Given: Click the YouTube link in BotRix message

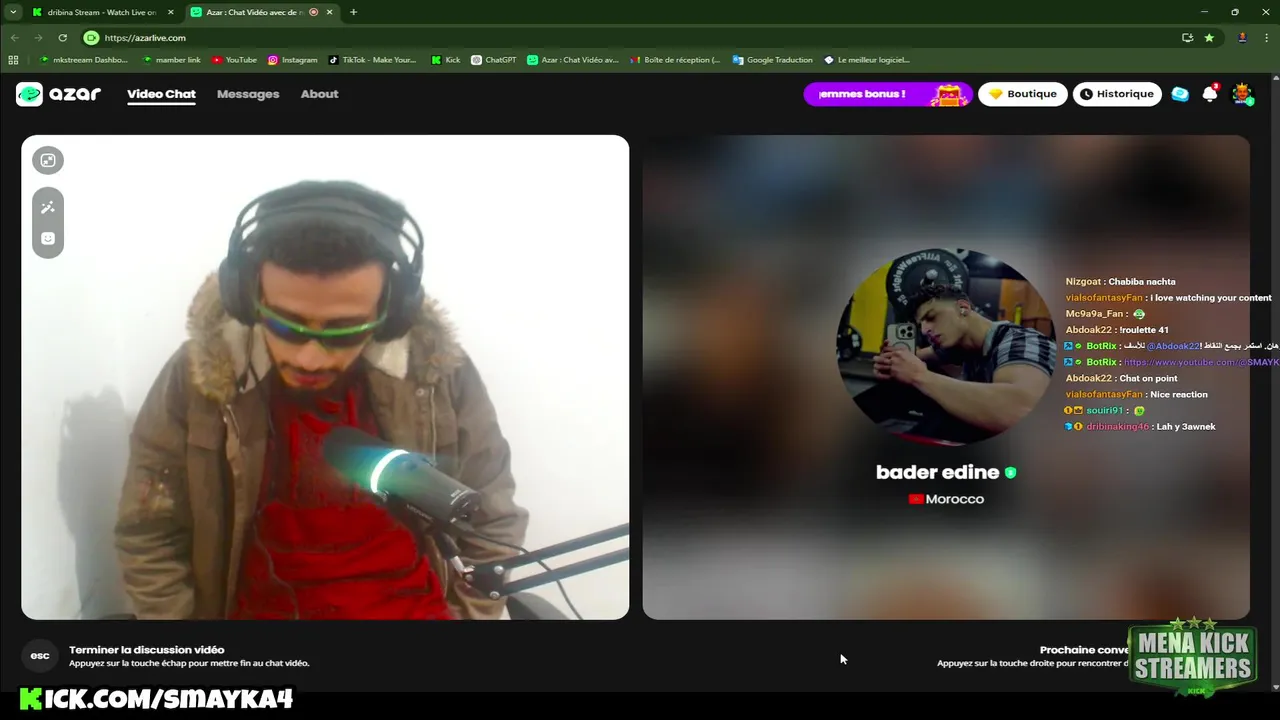Looking at the screenshot, I should point(1202,362).
